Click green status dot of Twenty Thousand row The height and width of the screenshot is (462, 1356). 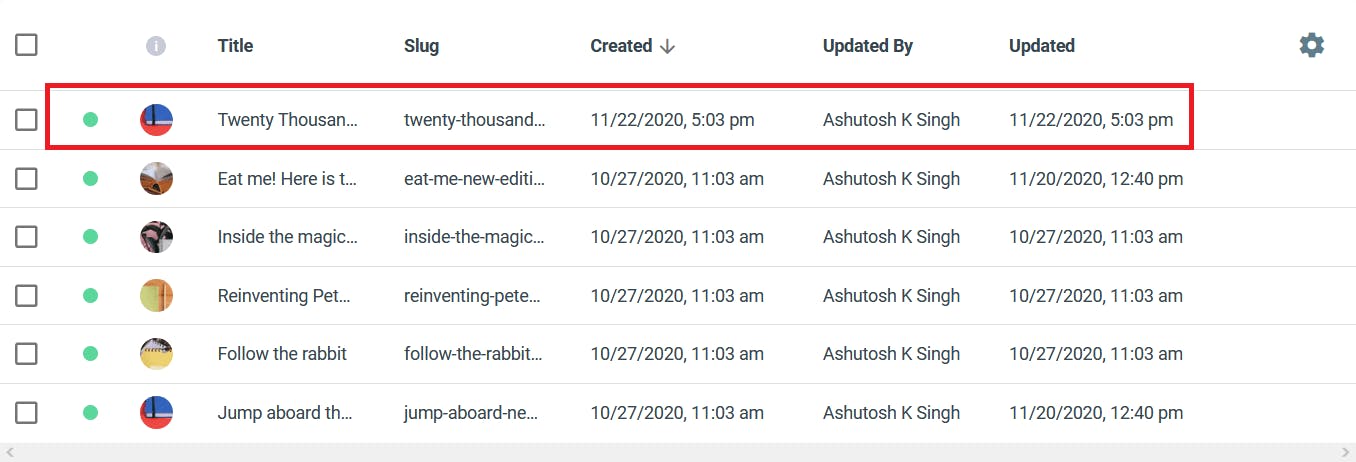[90, 120]
